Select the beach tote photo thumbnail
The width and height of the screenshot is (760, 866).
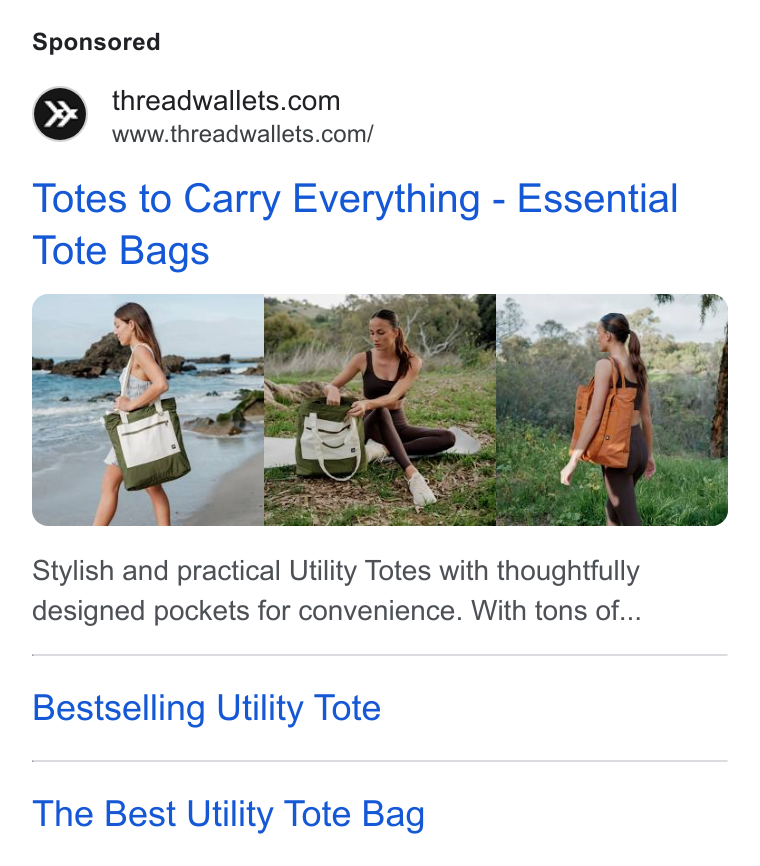[148, 410]
